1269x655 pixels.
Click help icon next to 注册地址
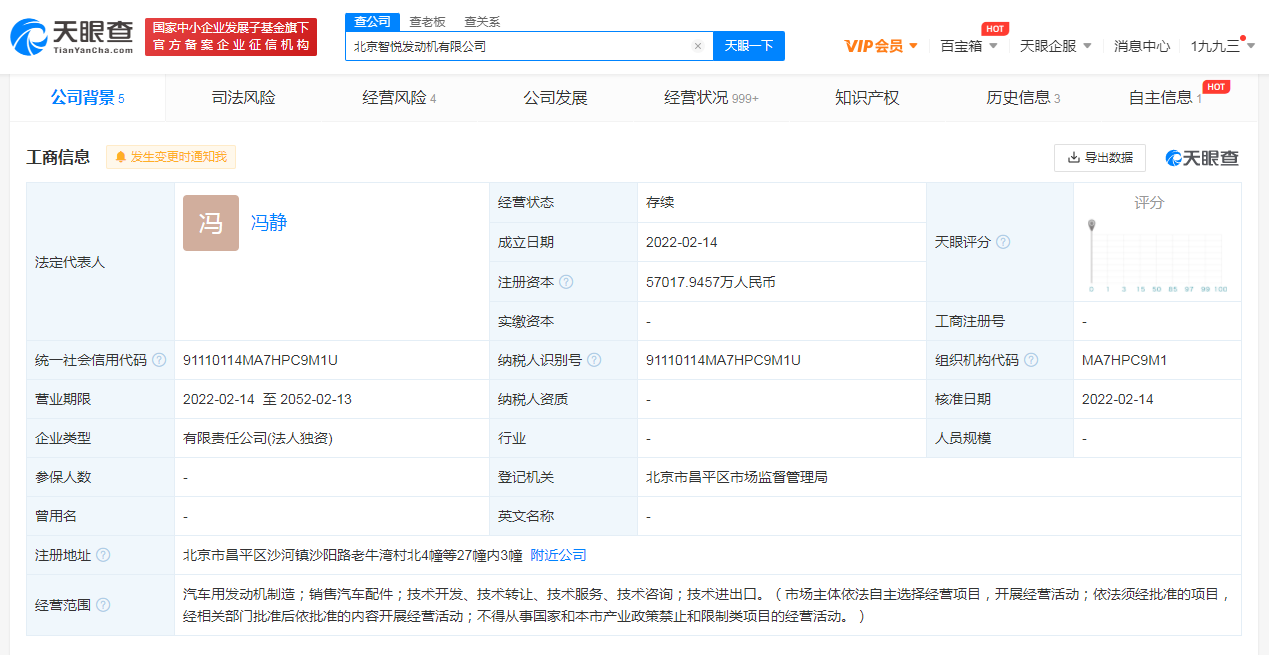point(103,555)
